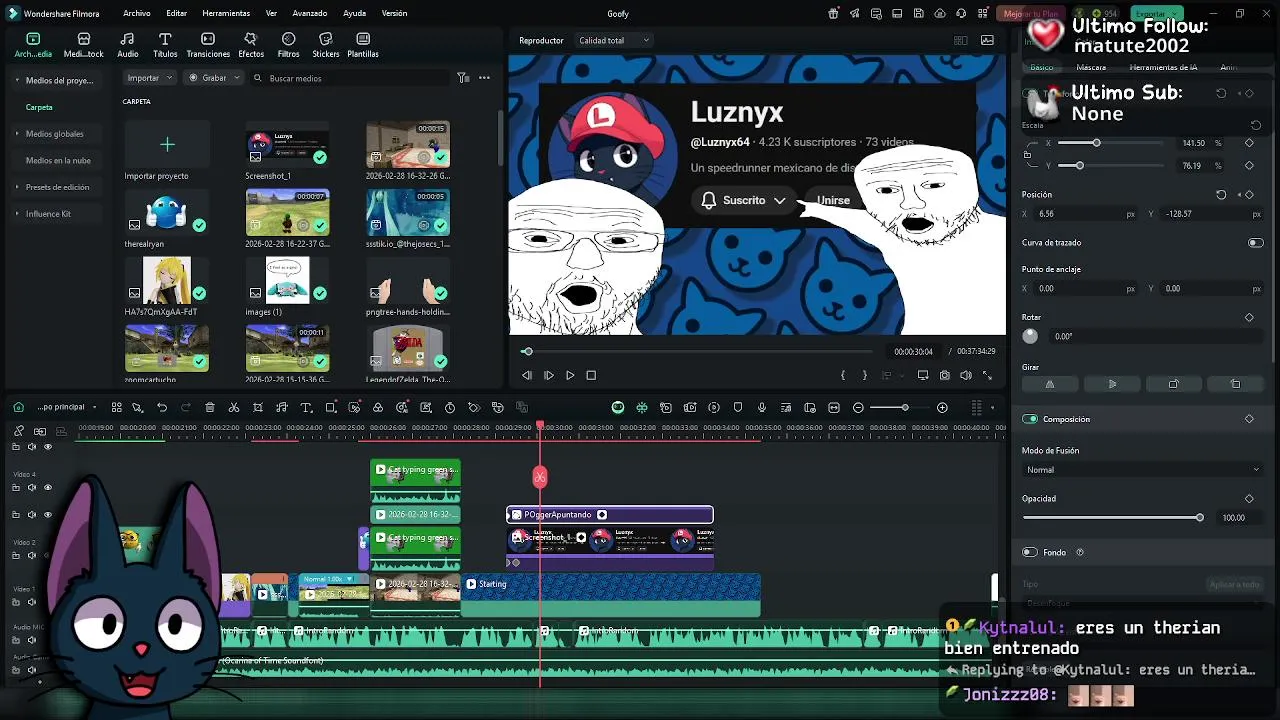Image resolution: width=1280 pixels, height=720 pixels.
Task: Open the Media stock panel
Action: click(83, 45)
